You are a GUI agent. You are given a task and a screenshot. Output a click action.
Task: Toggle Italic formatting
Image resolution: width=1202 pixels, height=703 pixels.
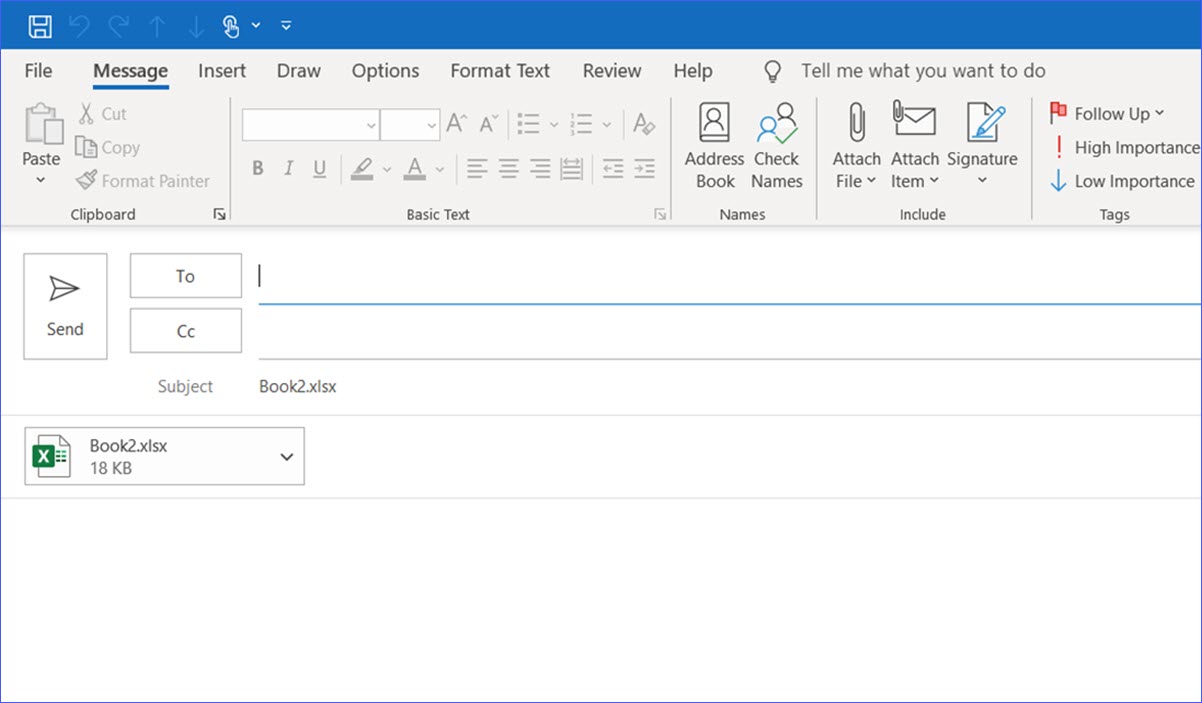coord(289,169)
